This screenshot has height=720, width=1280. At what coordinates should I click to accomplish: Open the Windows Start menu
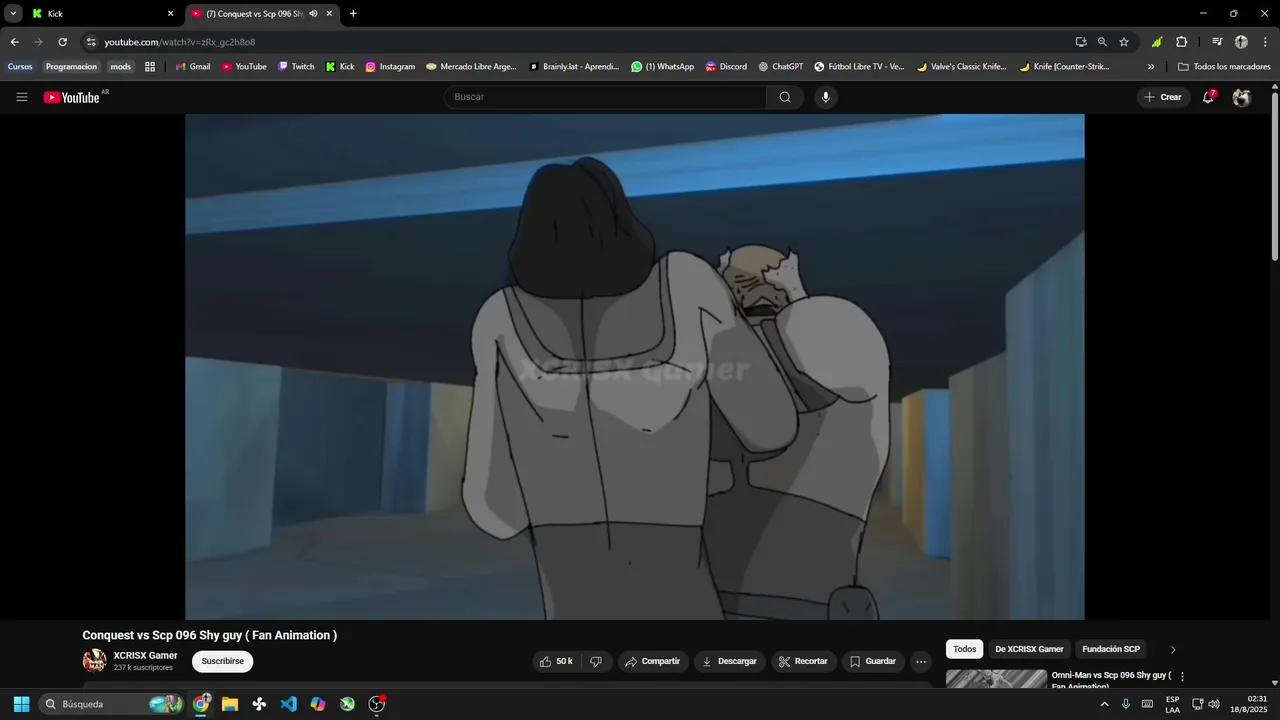tap(21, 704)
